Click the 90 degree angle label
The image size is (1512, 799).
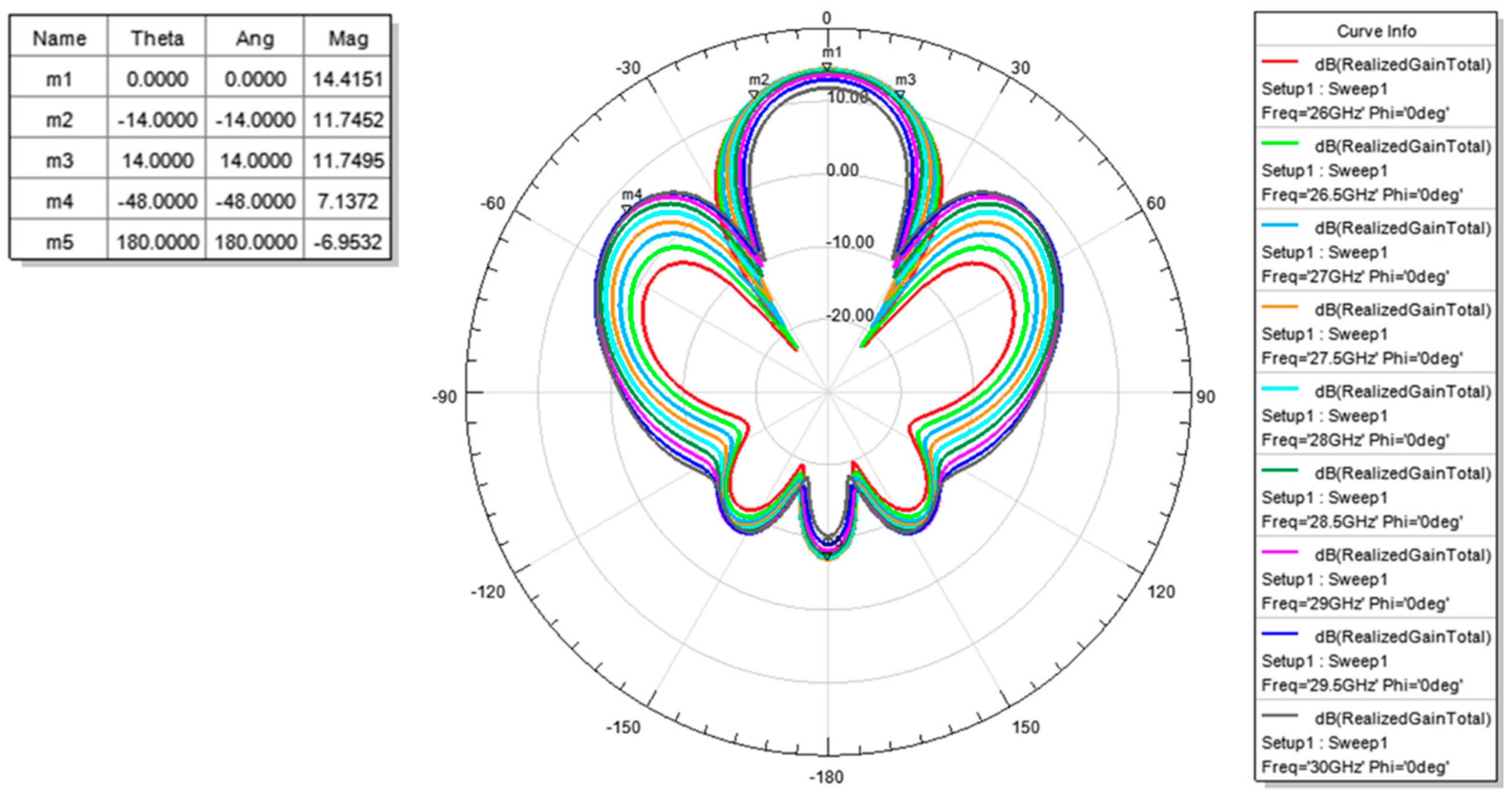click(x=1206, y=396)
